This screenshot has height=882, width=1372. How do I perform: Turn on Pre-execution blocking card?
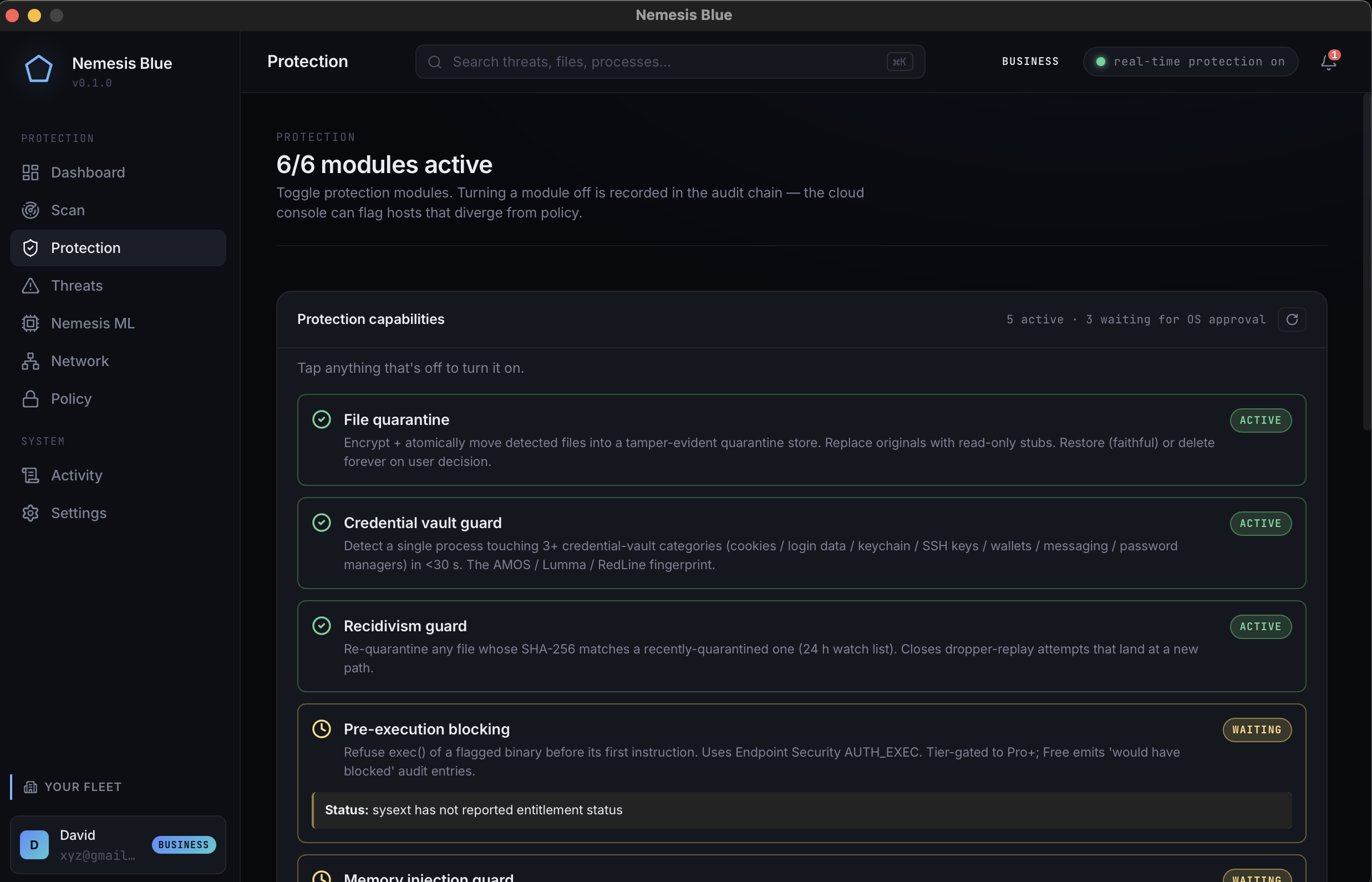tap(802, 773)
